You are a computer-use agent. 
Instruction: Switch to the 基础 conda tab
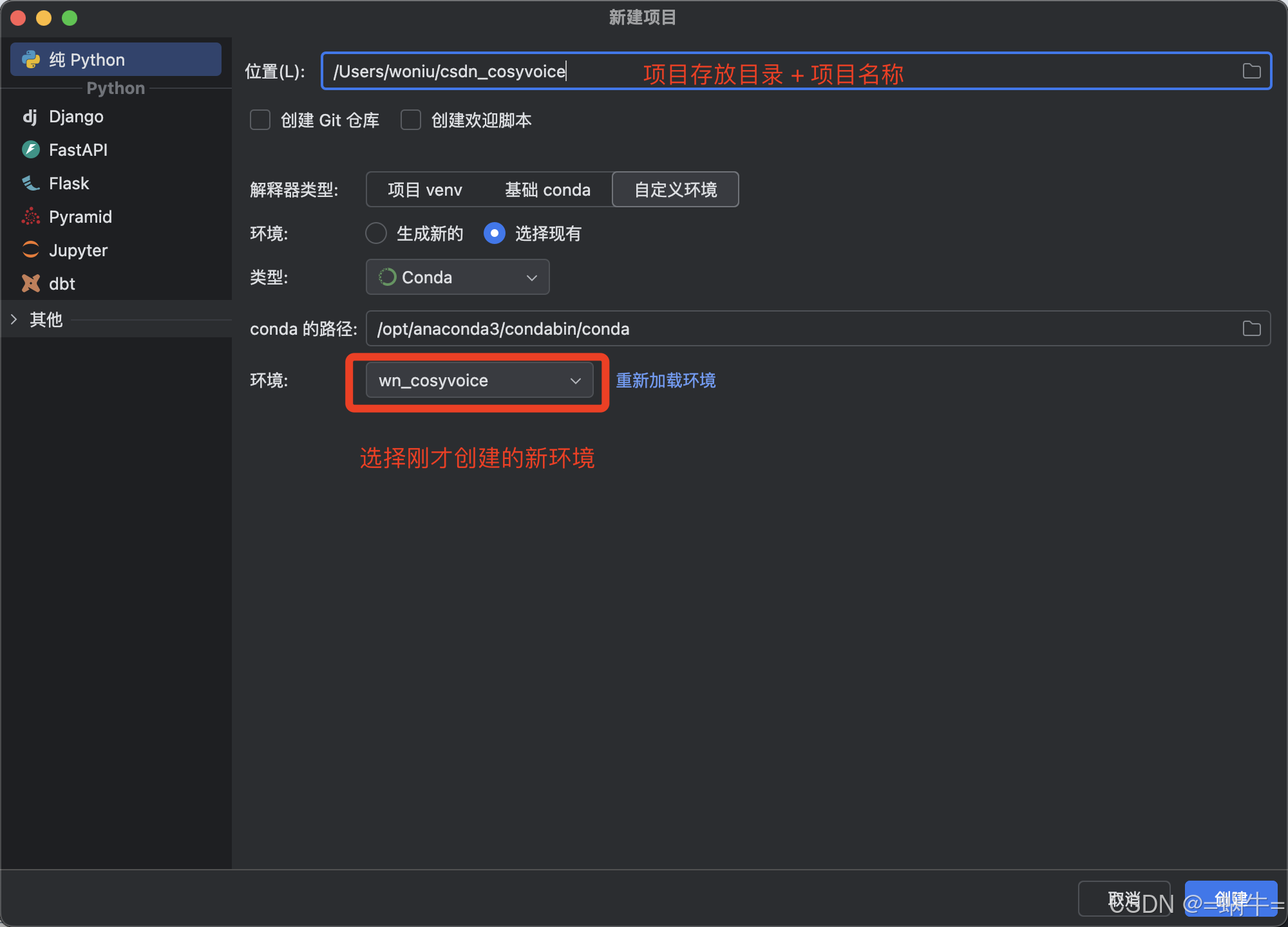[x=547, y=190]
